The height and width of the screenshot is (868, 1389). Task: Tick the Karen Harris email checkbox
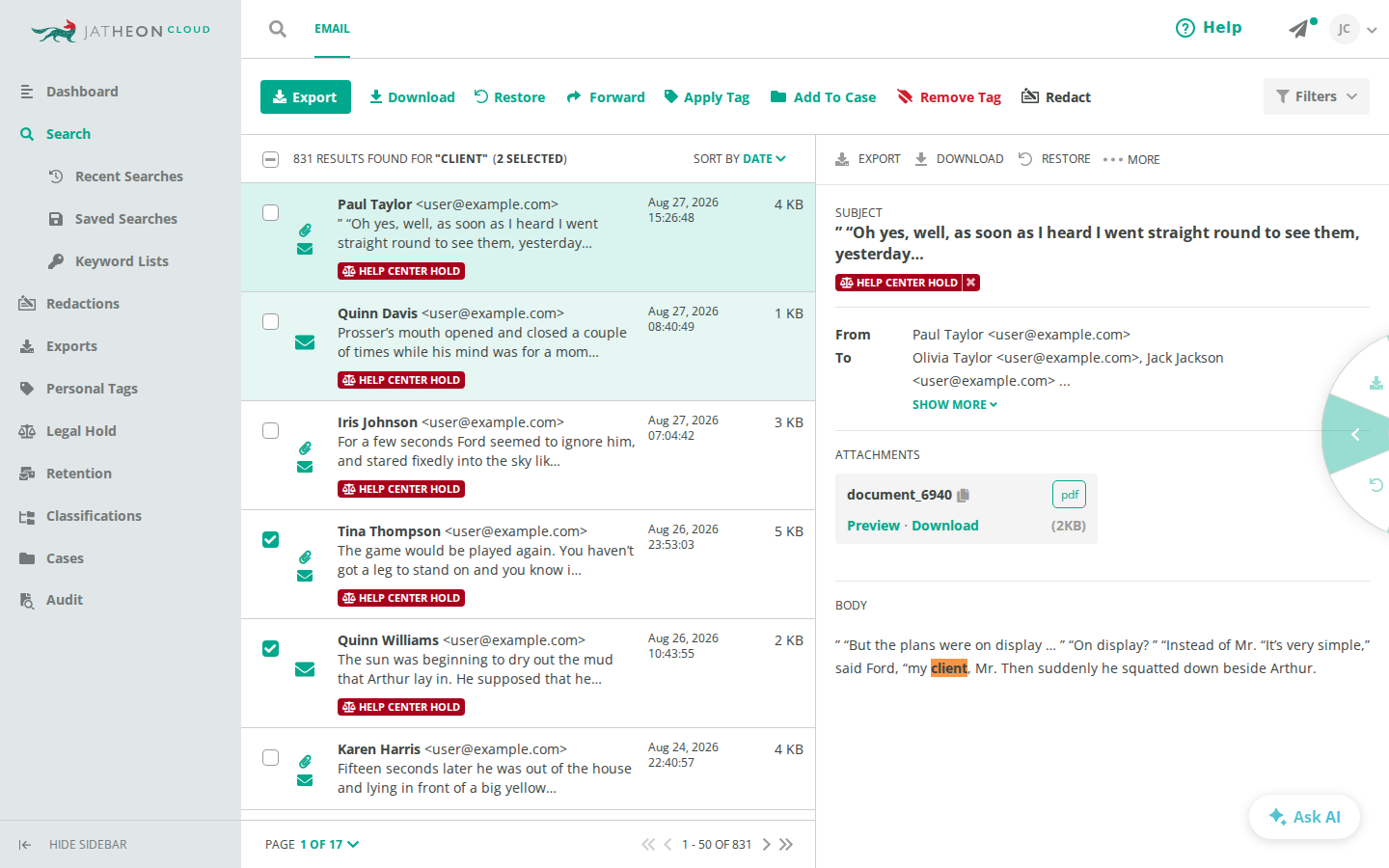(271, 757)
